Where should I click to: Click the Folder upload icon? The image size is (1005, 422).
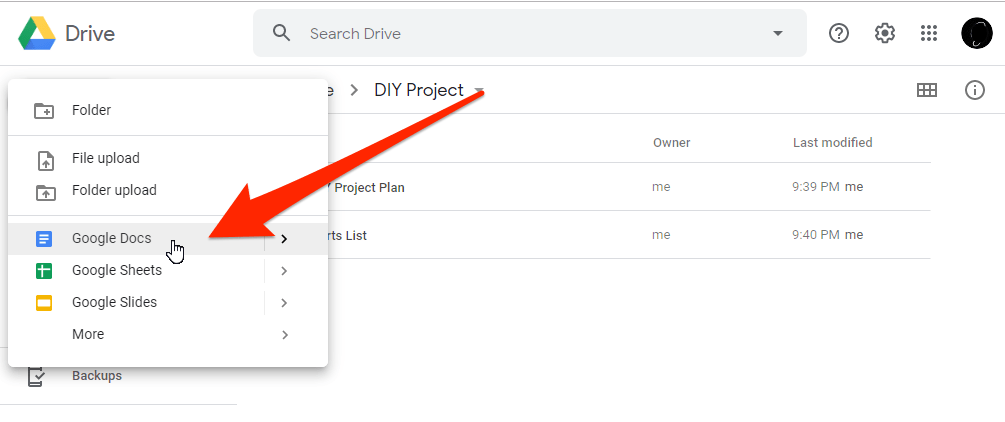pyautogui.click(x=46, y=192)
